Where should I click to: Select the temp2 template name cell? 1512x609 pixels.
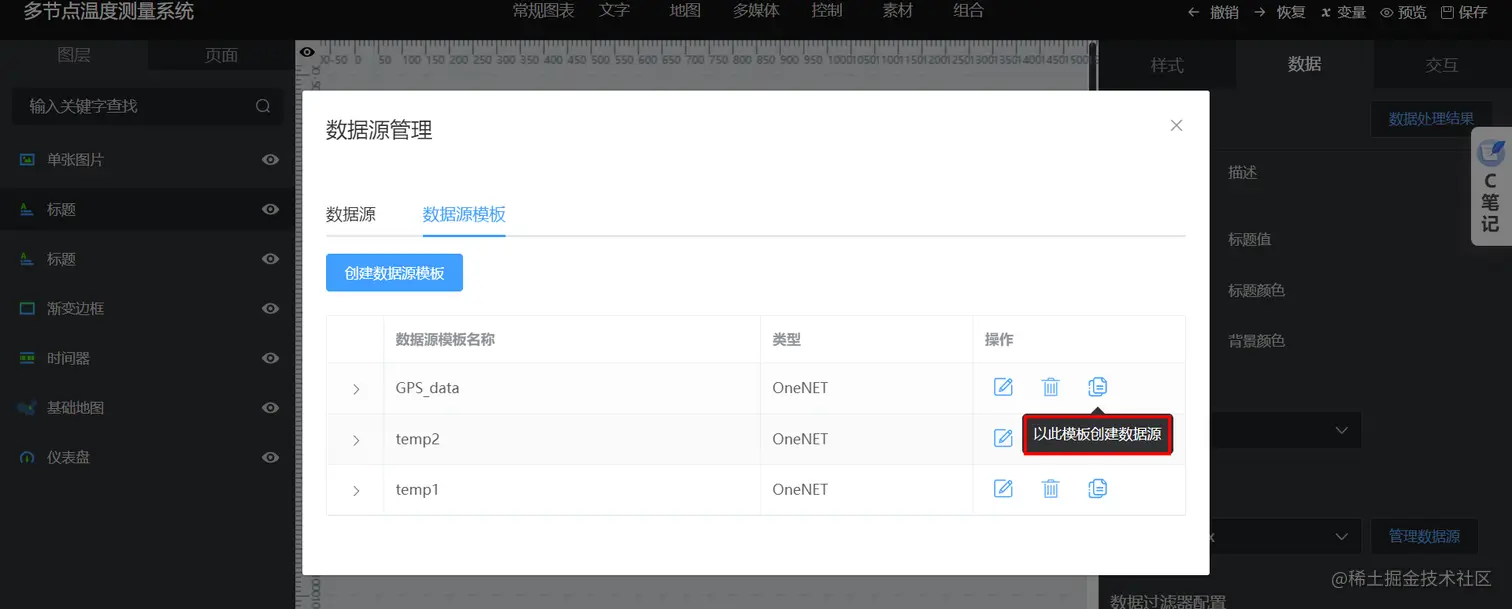tap(572, 439)
